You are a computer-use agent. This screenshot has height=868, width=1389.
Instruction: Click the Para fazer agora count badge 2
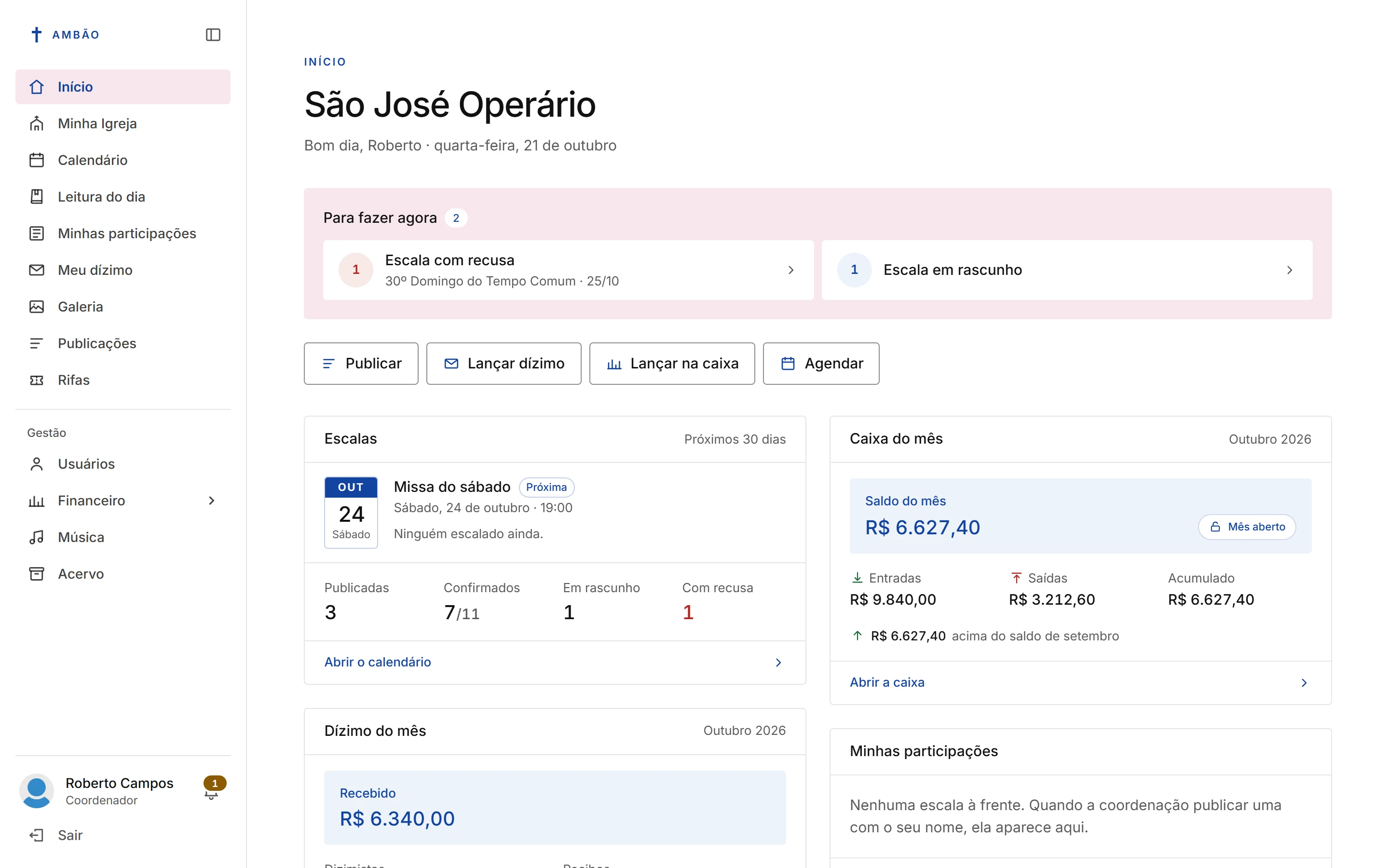(x=456, y=218)
